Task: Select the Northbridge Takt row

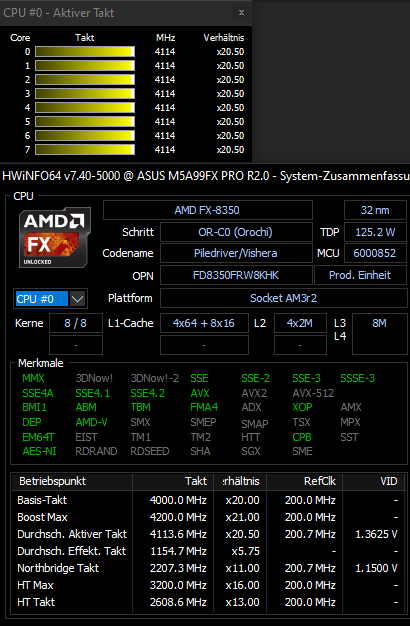Action: click(208, 568)
